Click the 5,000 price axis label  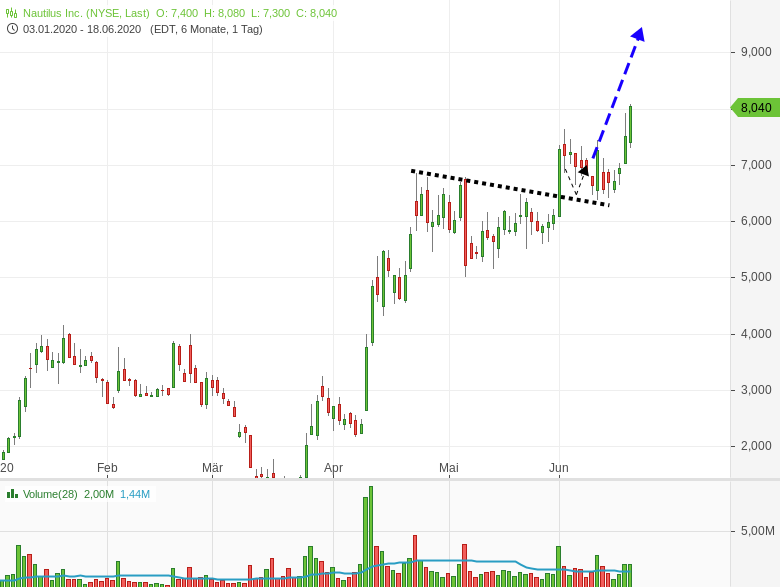[x=756, y=277]
